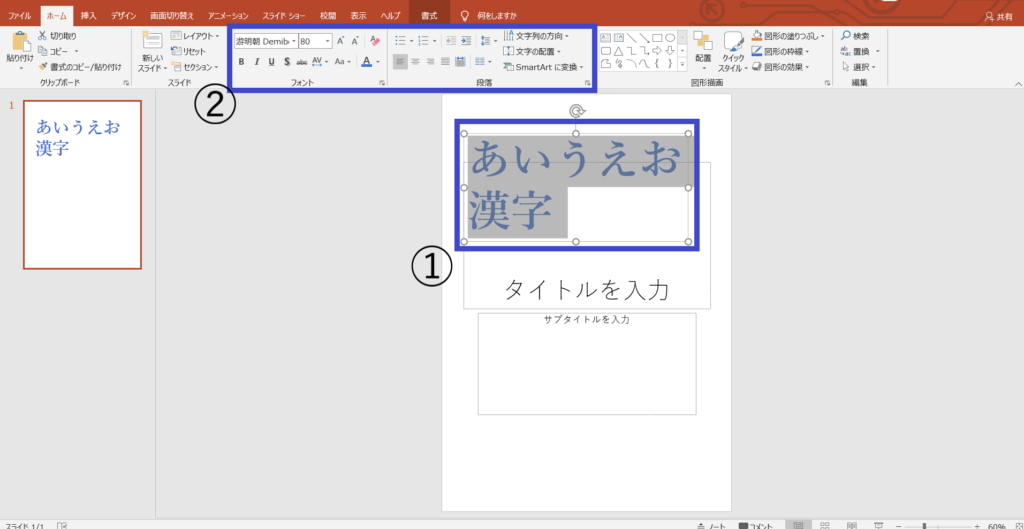Switch to Format (書式) tab

click(429, 14)
